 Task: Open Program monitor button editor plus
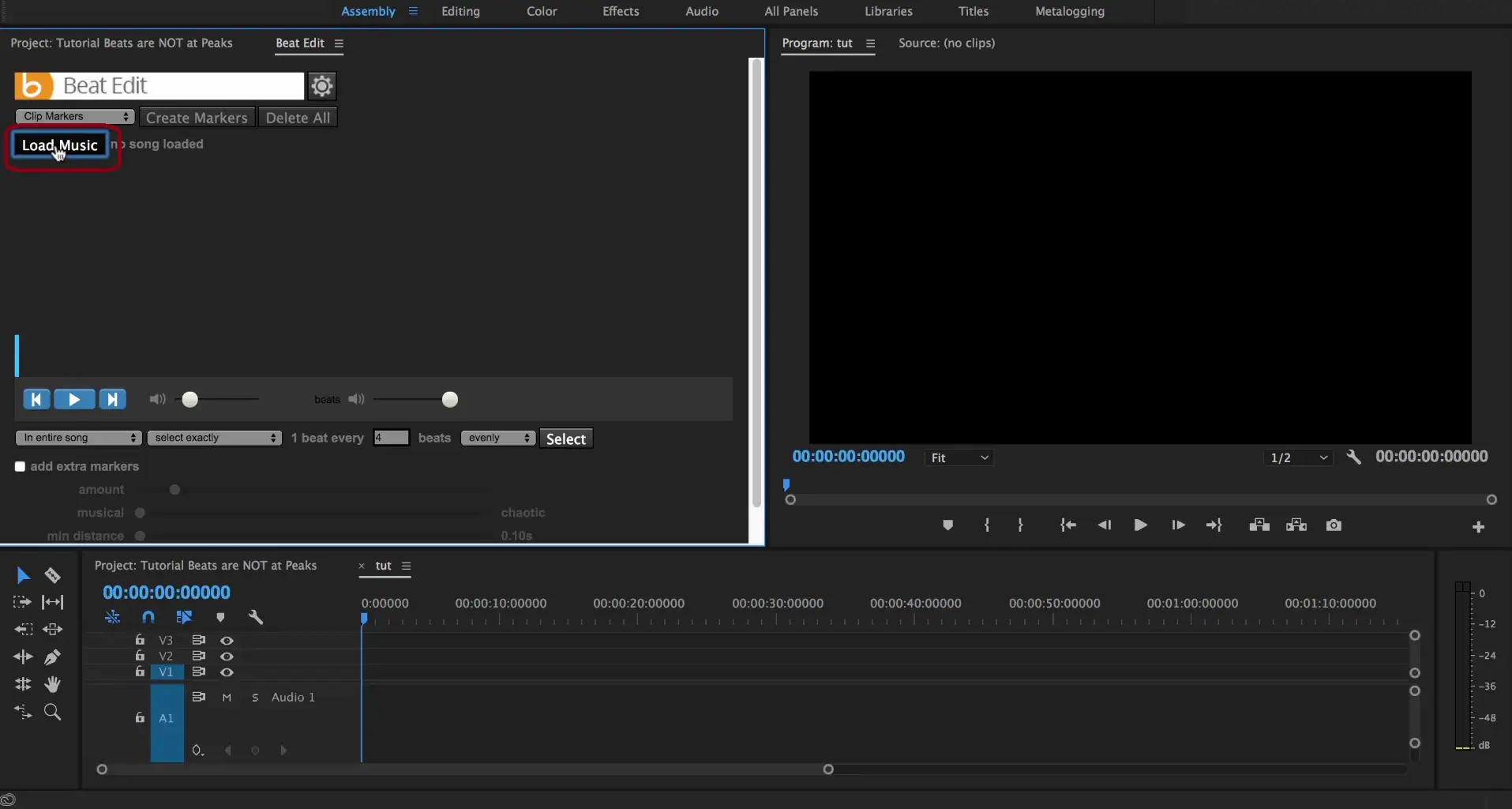click(x=1478, y=527)
